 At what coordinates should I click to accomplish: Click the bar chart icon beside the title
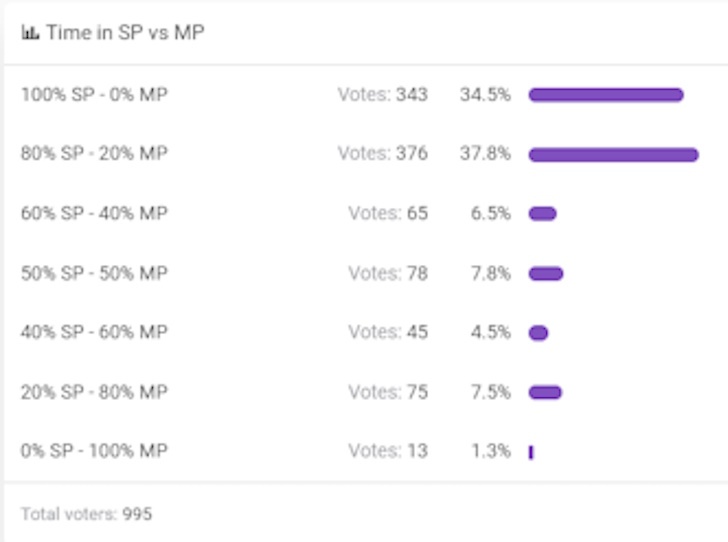[x=30, y=33]
